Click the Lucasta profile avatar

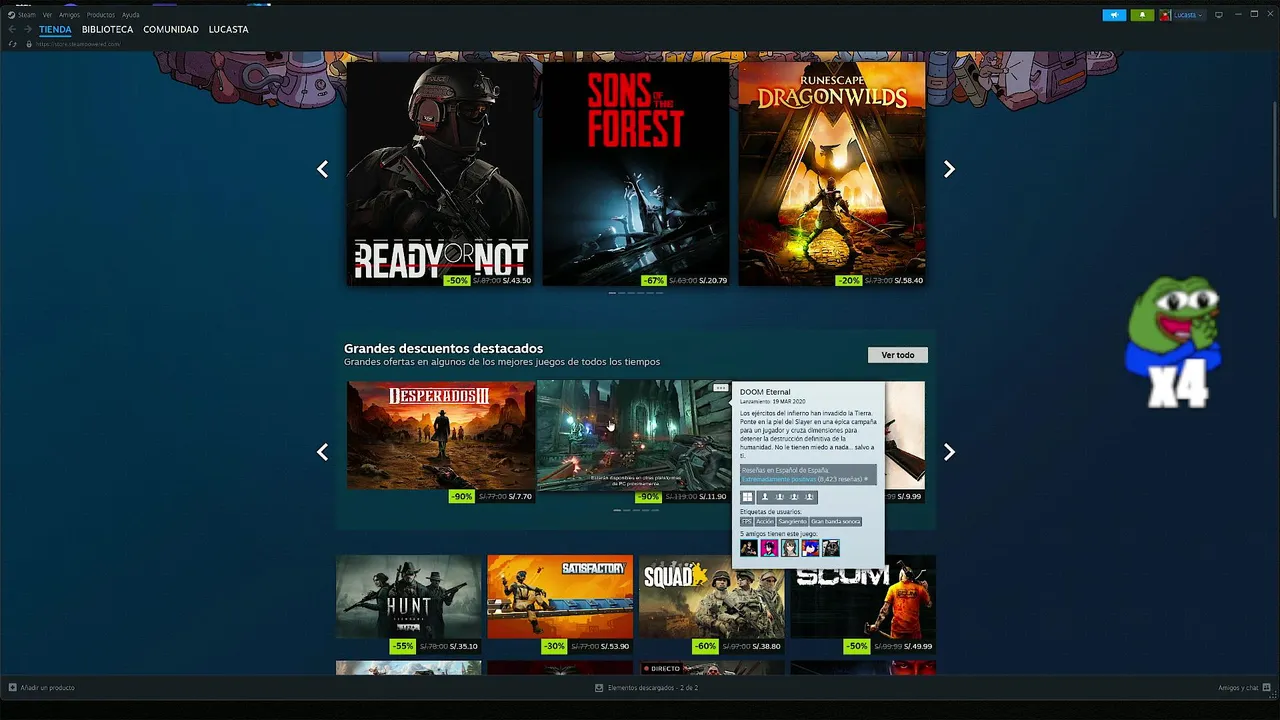pyautogui.click(x=1166, y=15)
